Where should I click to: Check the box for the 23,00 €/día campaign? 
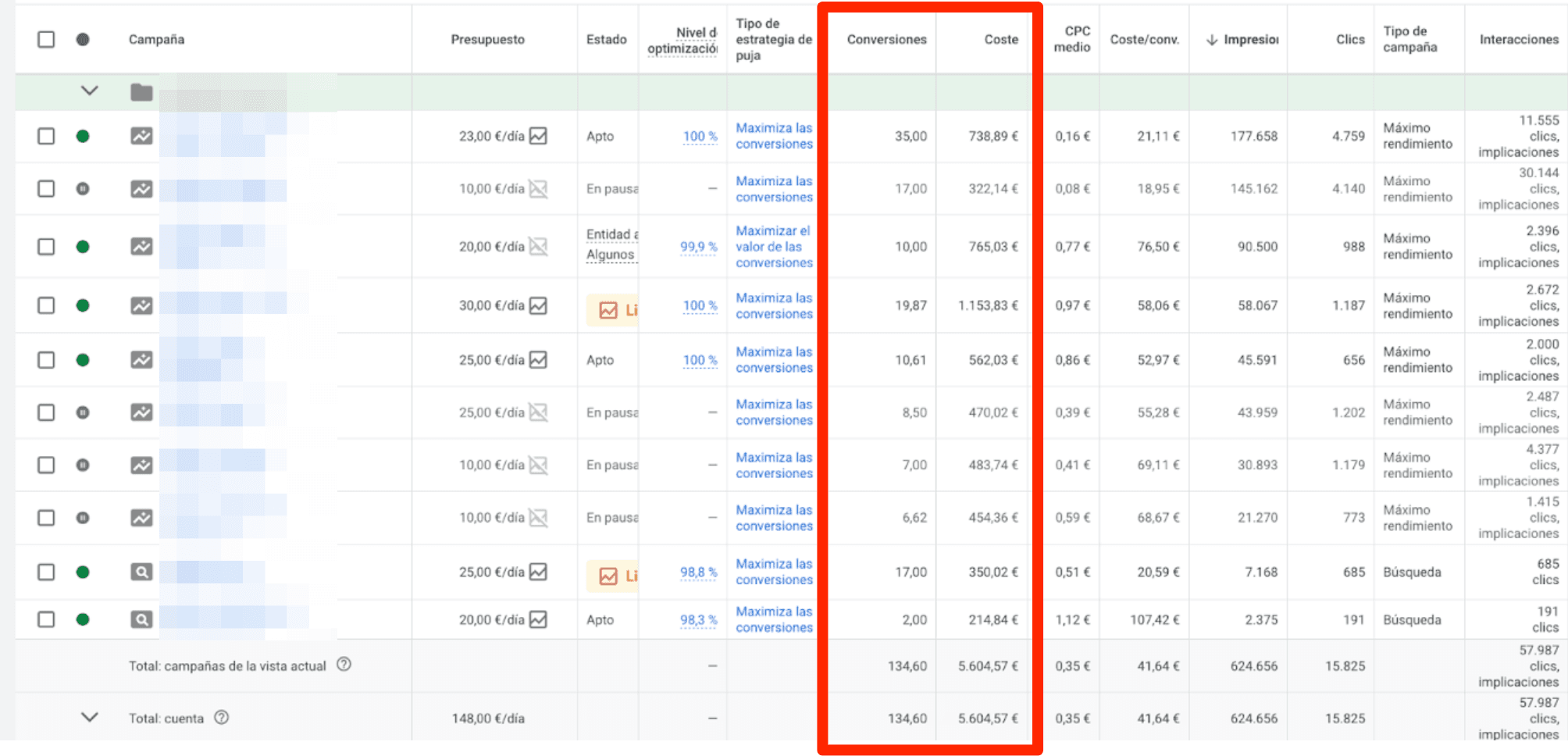click(x=46, y=136)
